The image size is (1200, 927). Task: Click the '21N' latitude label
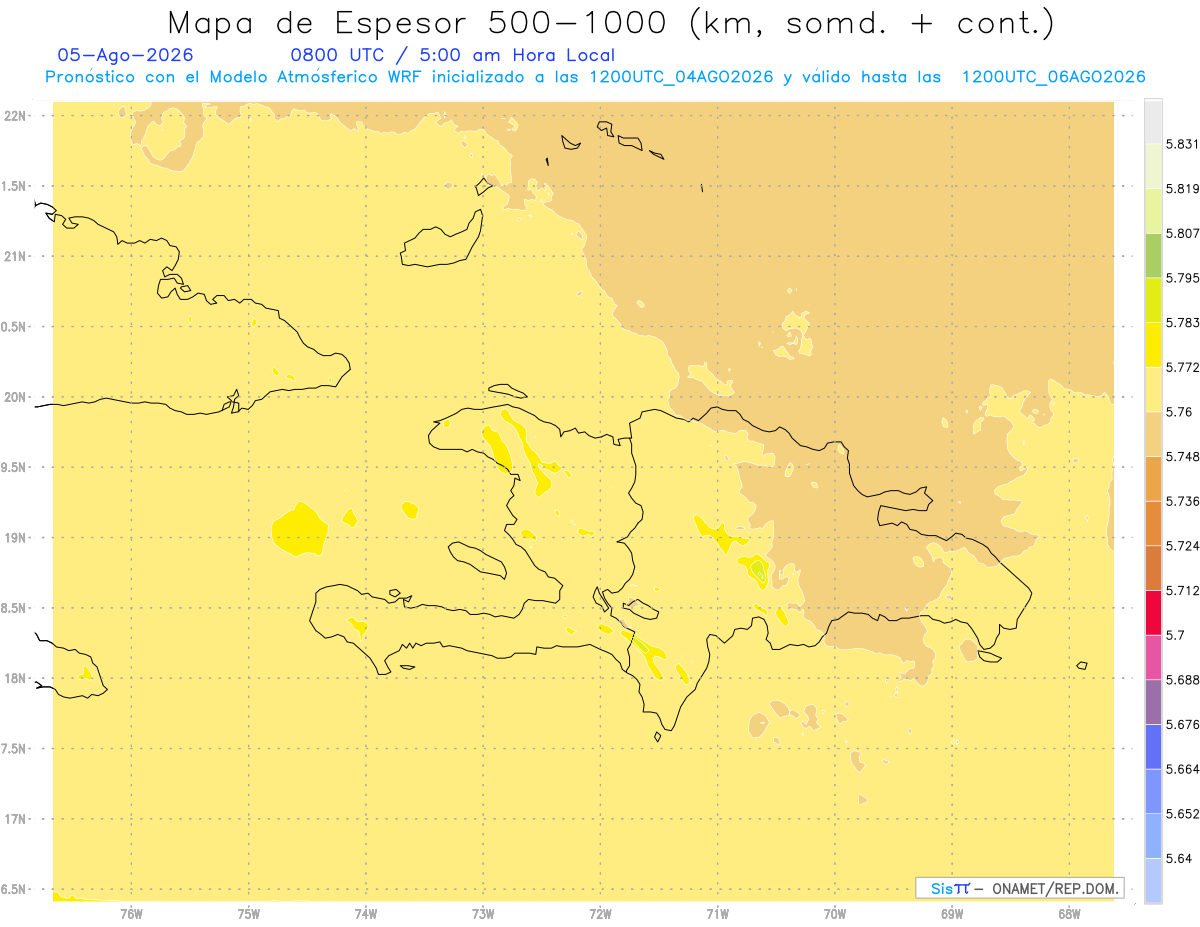[17, 257]
